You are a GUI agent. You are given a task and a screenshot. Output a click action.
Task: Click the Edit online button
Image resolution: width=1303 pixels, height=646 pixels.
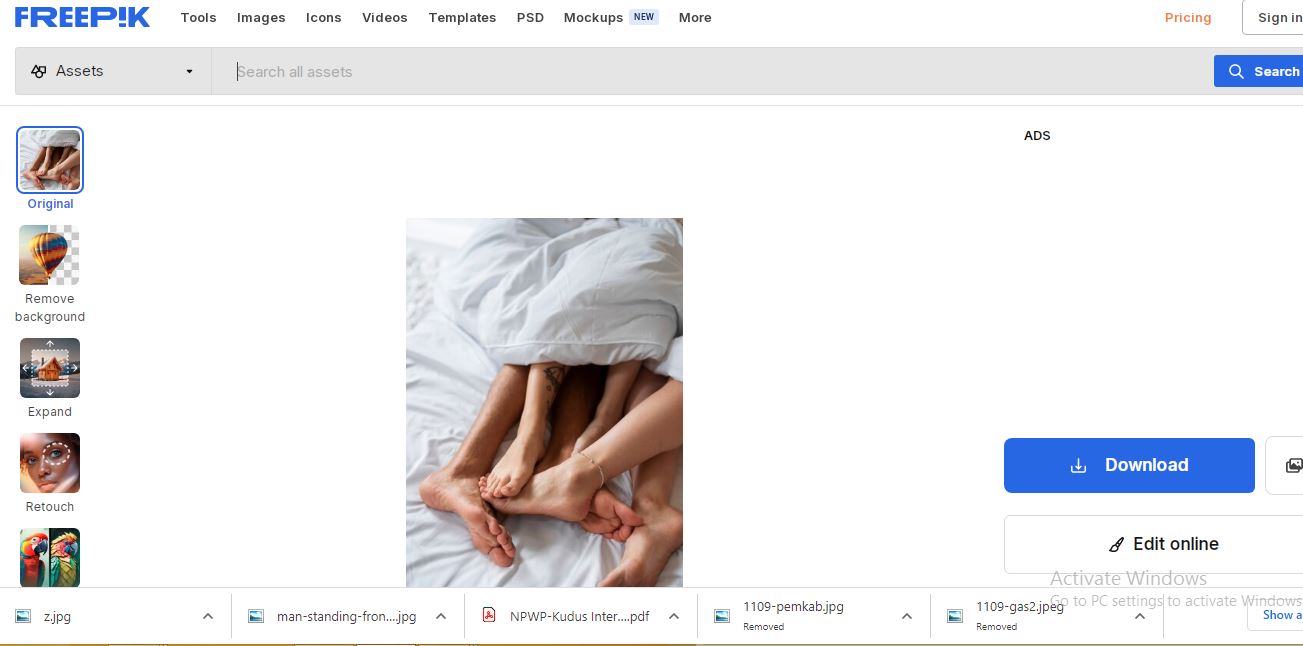click(x=1163, y=544)
